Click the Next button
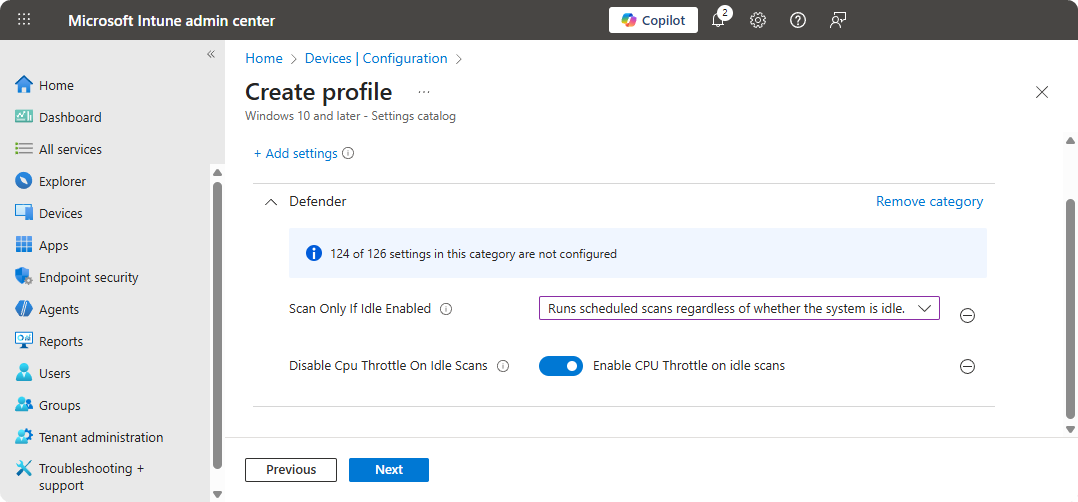The image size is (1078, 502). 389,470
